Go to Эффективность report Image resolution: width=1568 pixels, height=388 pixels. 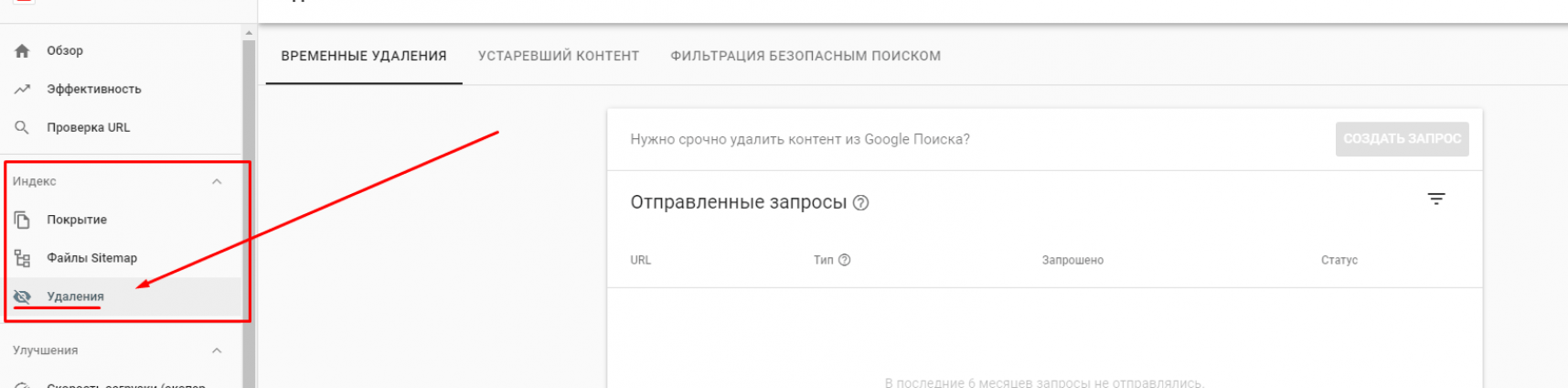point(94,90)
